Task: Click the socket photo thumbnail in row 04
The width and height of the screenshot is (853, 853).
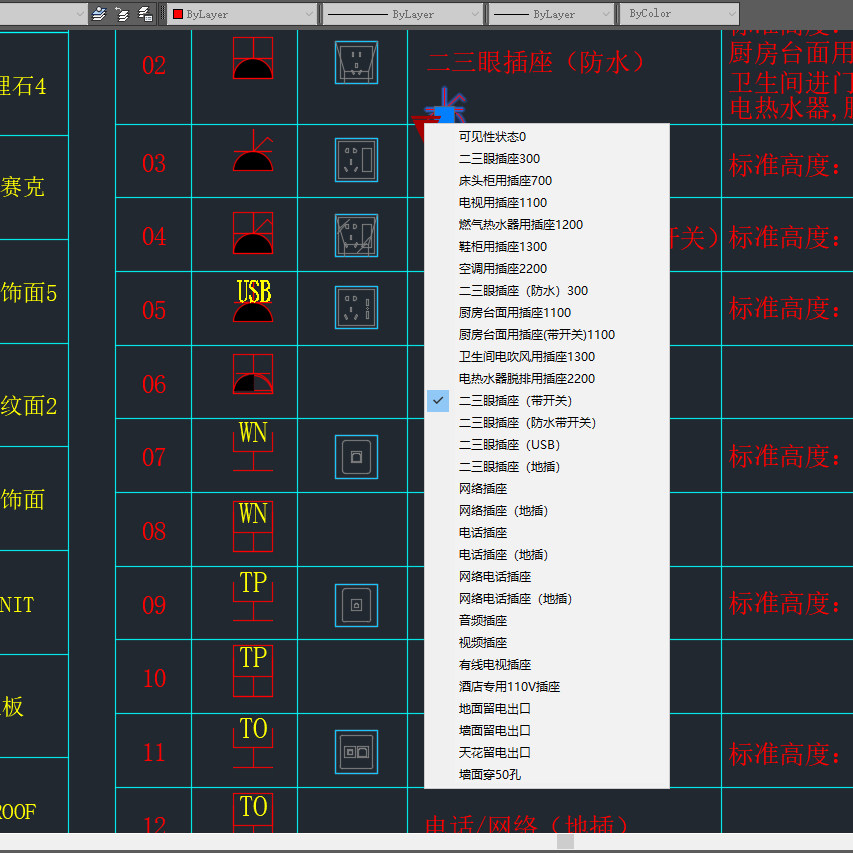Action: (x=356, y=236)
